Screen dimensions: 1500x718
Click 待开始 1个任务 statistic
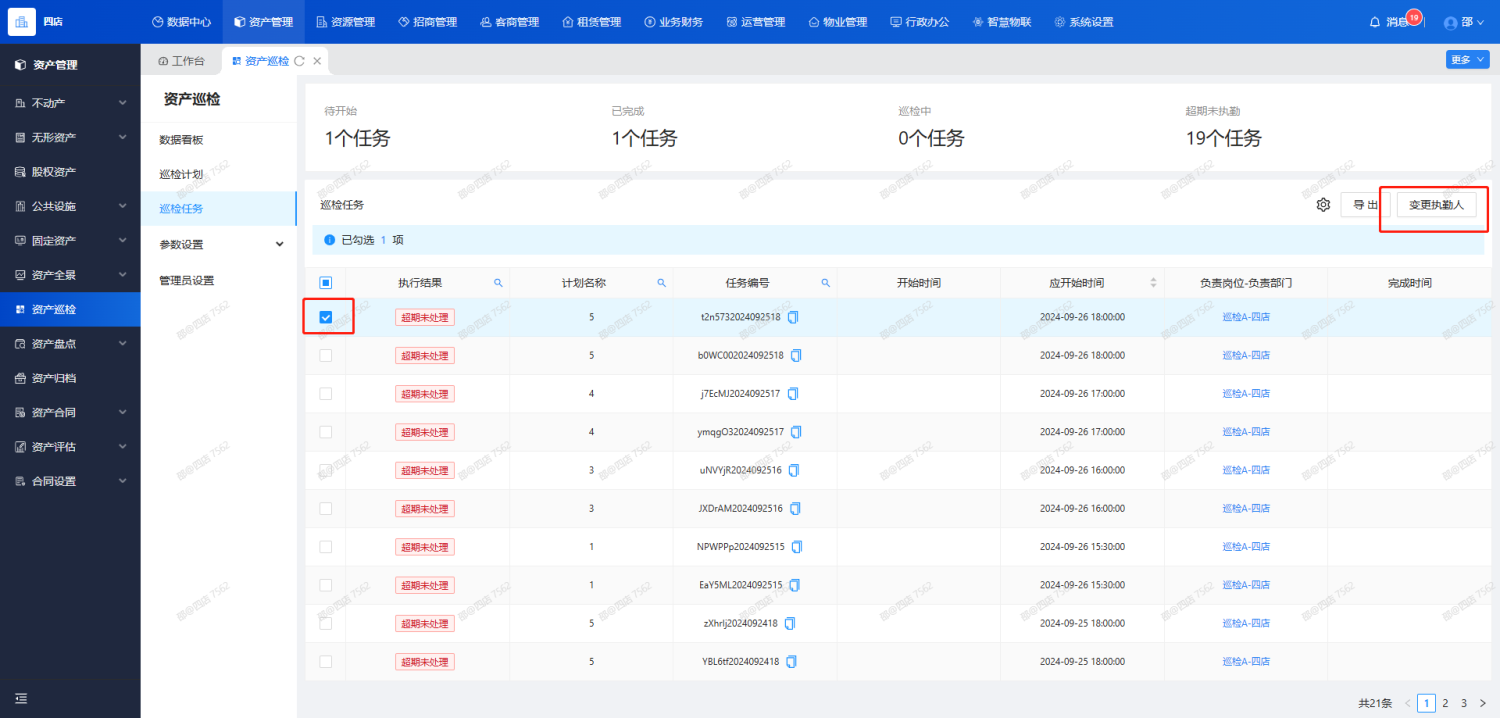[357, 129]
